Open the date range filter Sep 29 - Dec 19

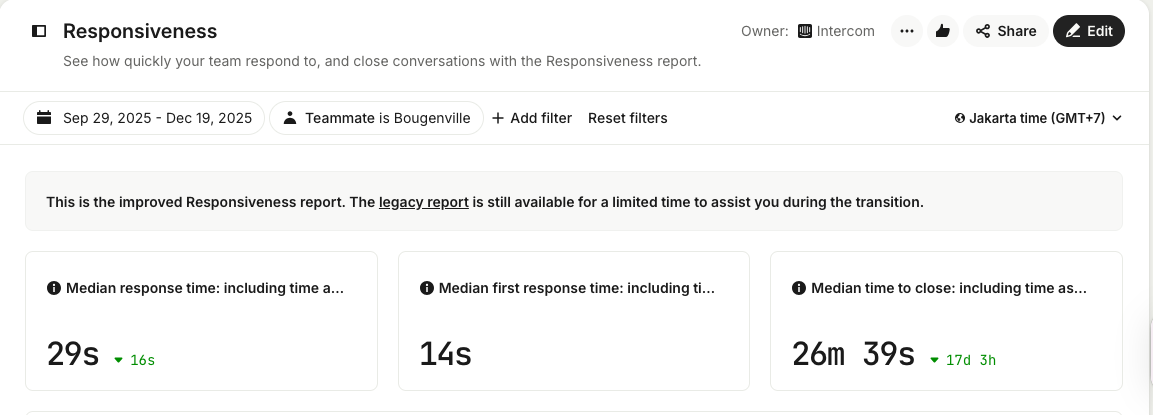tap(144, 118)
